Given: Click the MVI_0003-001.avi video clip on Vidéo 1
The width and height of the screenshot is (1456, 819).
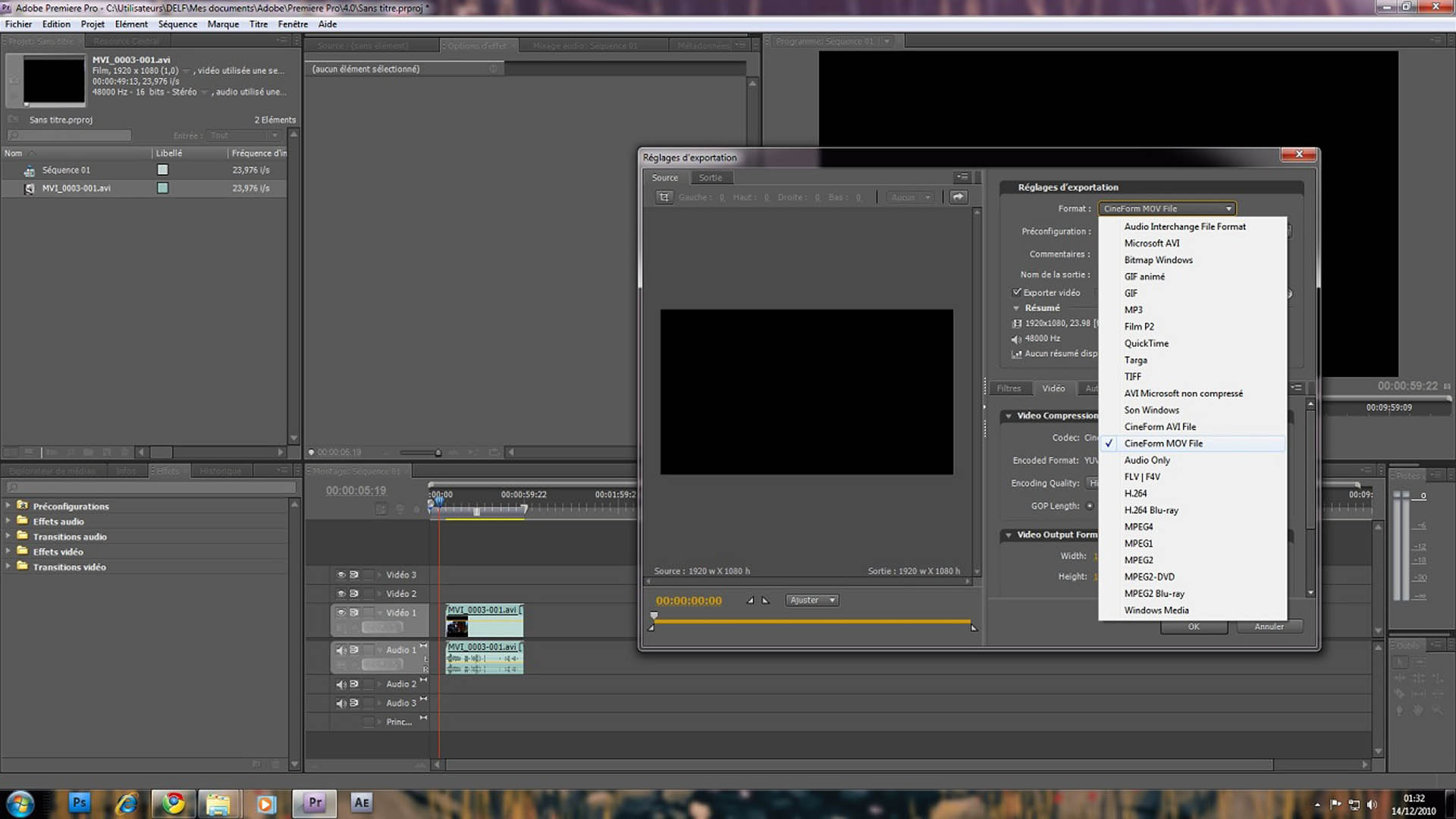Looking at the screenshot, I should click(x=484, y=620).
